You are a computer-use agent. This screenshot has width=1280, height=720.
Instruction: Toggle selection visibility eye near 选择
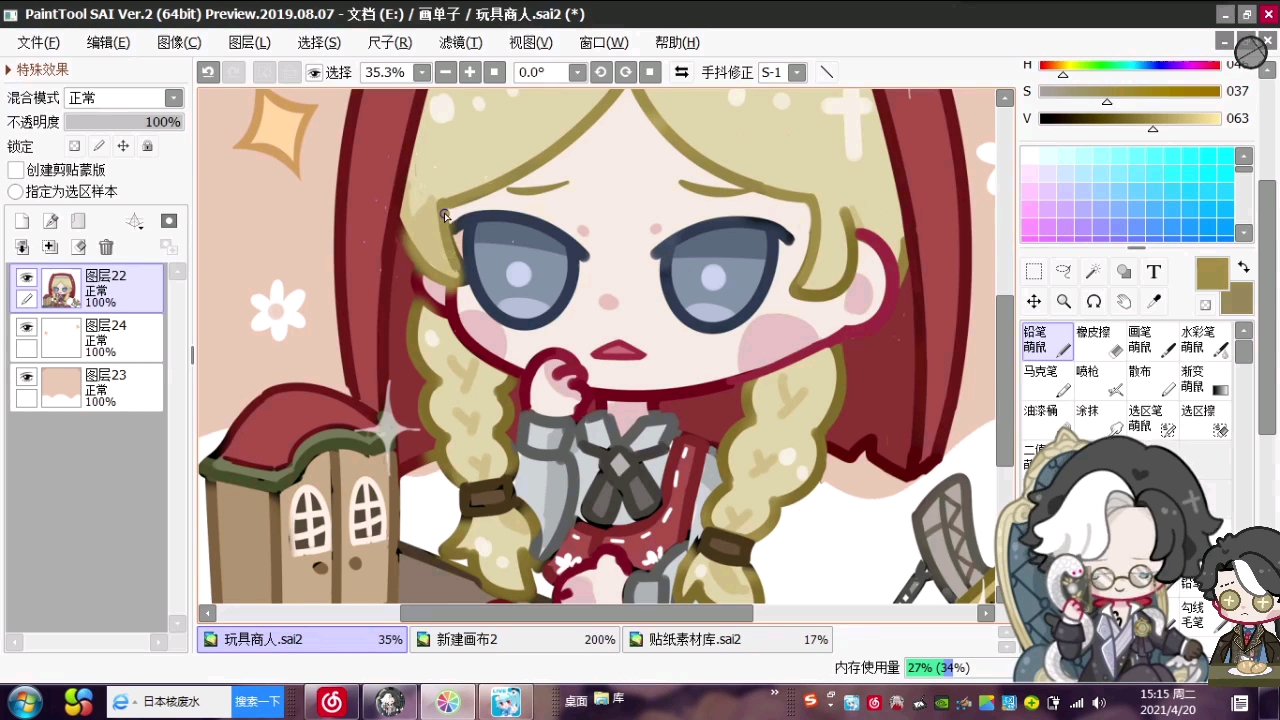coord(314,73)
